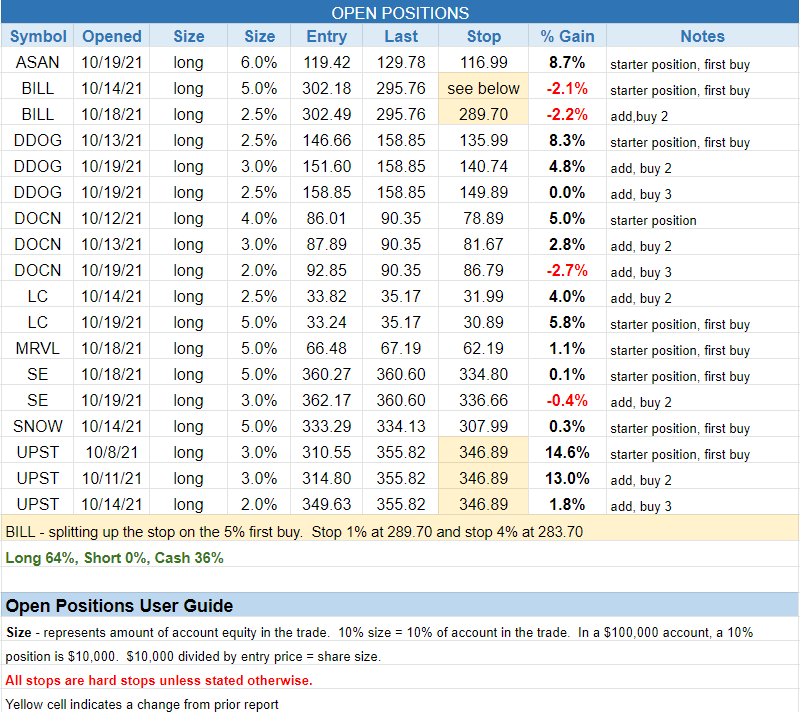Click ASAN last price 129.78
The height and width of the screenshot is (712, 800).
tap(401, 62)
